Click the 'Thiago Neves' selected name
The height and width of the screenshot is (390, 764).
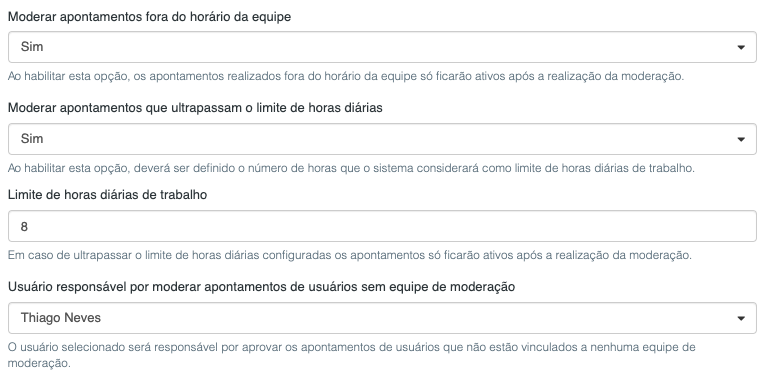[60, 318]
